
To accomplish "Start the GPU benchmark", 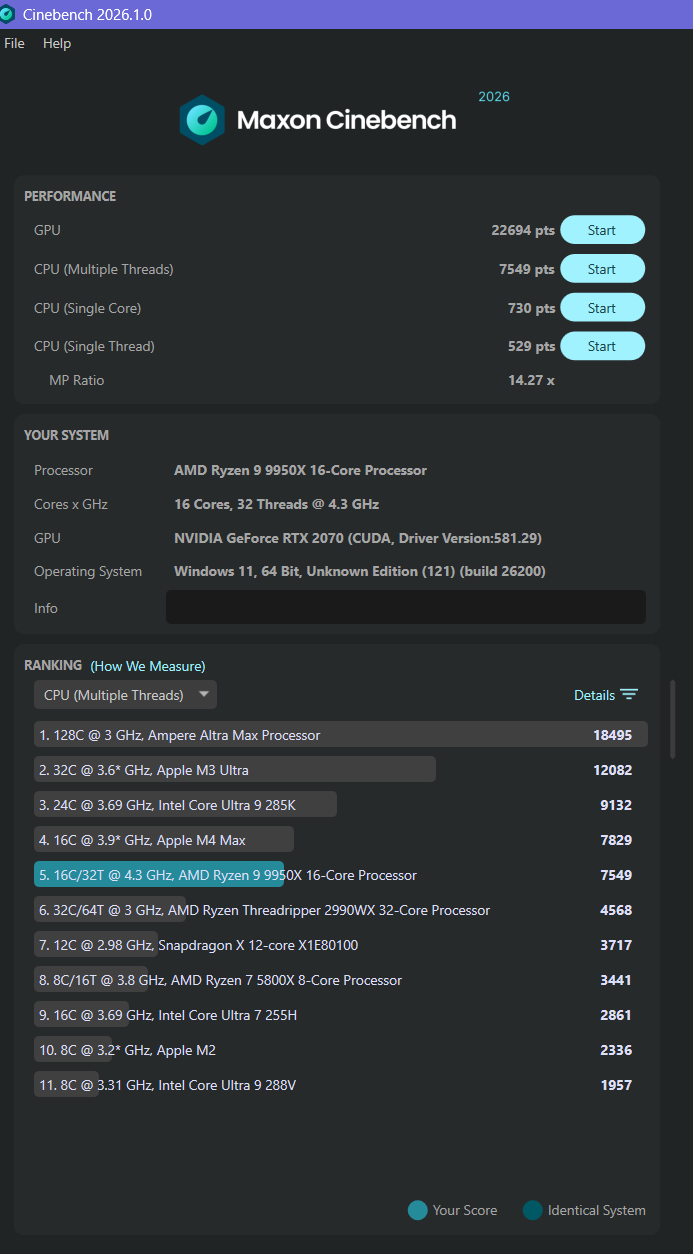I will tap(602, 230).
